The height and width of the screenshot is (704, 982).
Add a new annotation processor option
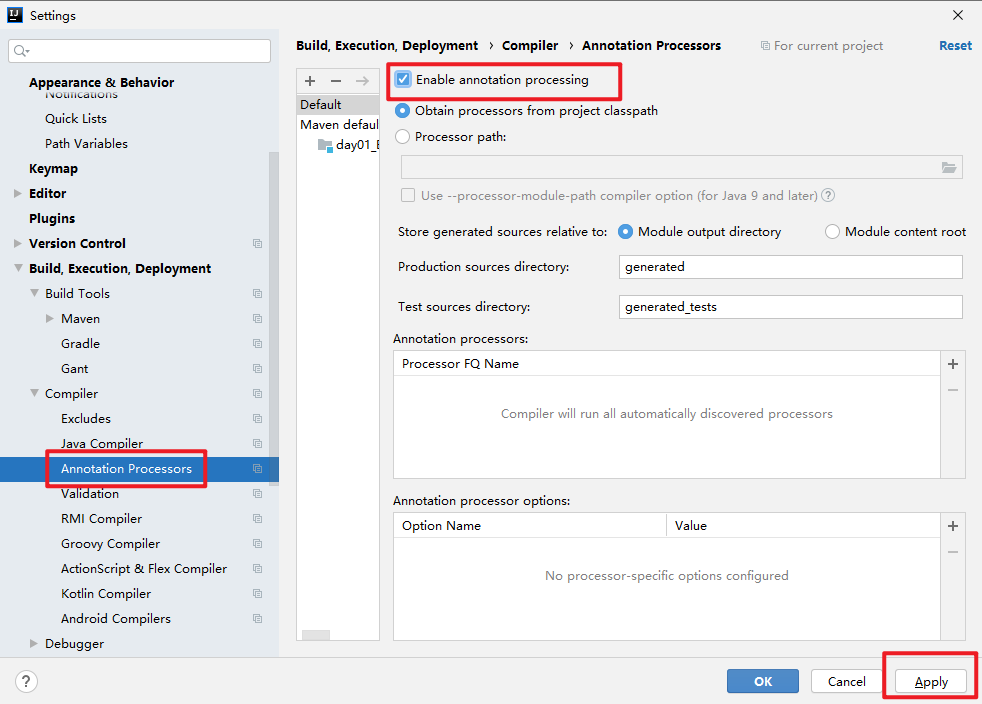(x=953, y=526)
